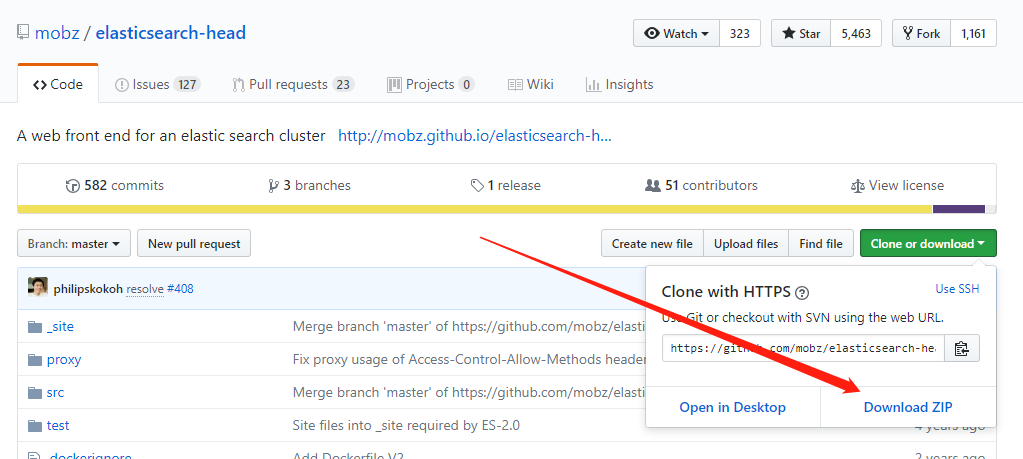The width and height of the screenshot is (1023, 459).
Task: Open the resolve commit message link
Action: [145, 288]
